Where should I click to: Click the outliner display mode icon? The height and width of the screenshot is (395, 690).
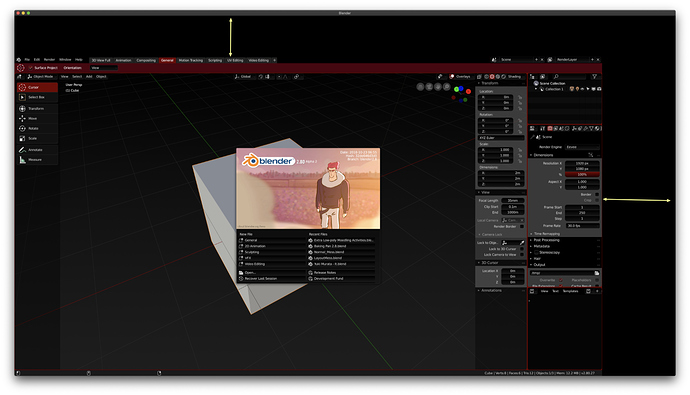click(543, 77)
